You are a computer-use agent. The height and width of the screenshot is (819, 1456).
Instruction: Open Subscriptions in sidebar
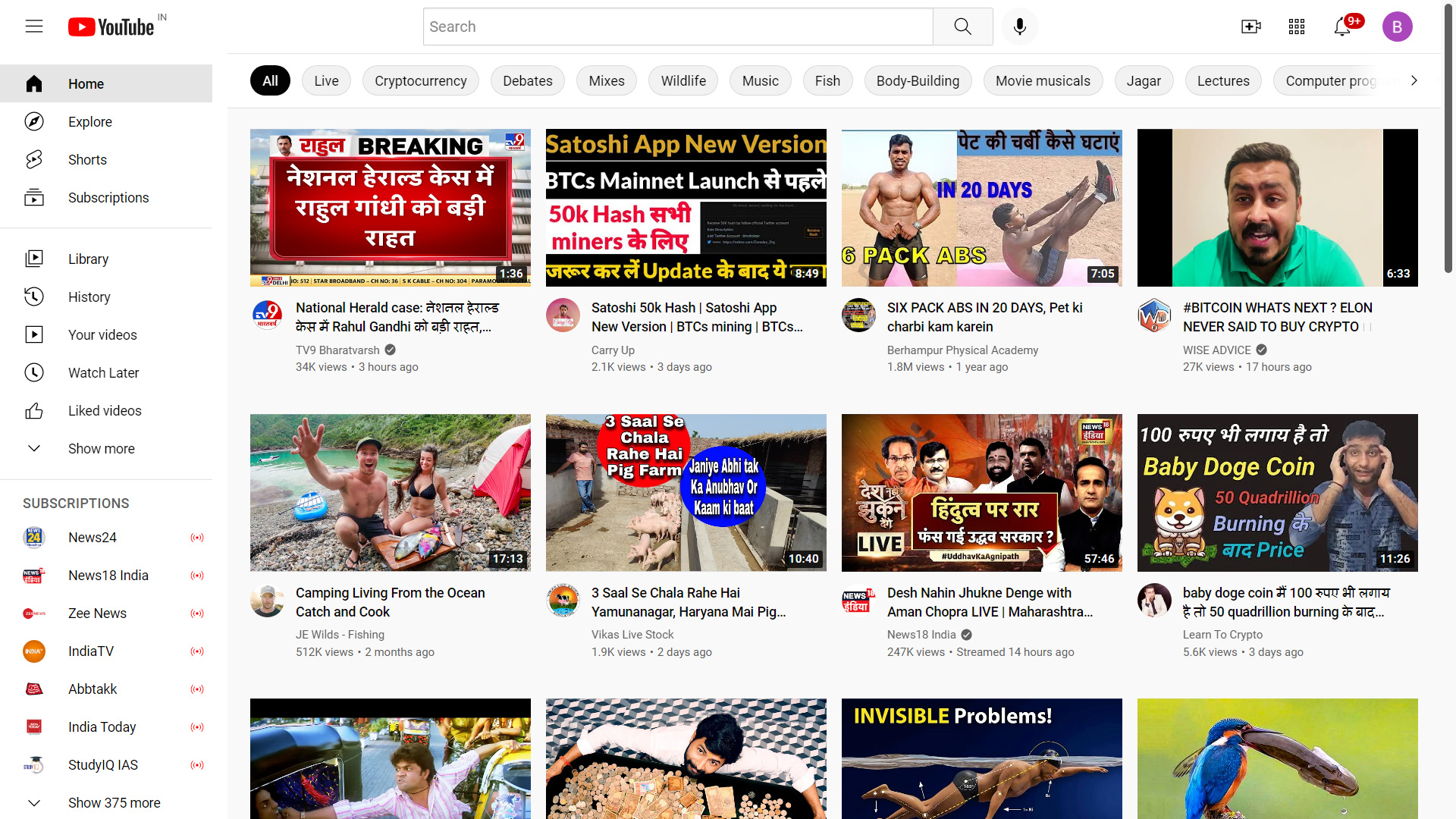pyautogui.click(x=106, y=197)
